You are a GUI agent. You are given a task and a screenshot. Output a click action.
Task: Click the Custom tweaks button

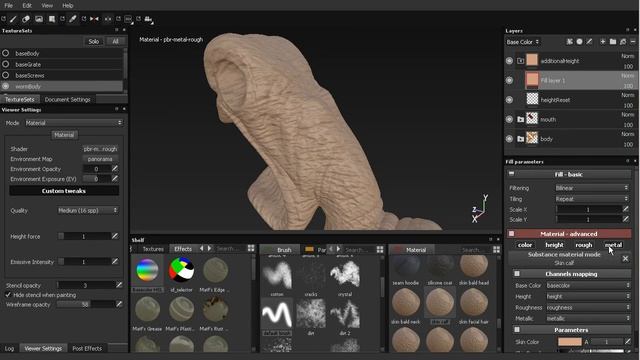(64, 191)
